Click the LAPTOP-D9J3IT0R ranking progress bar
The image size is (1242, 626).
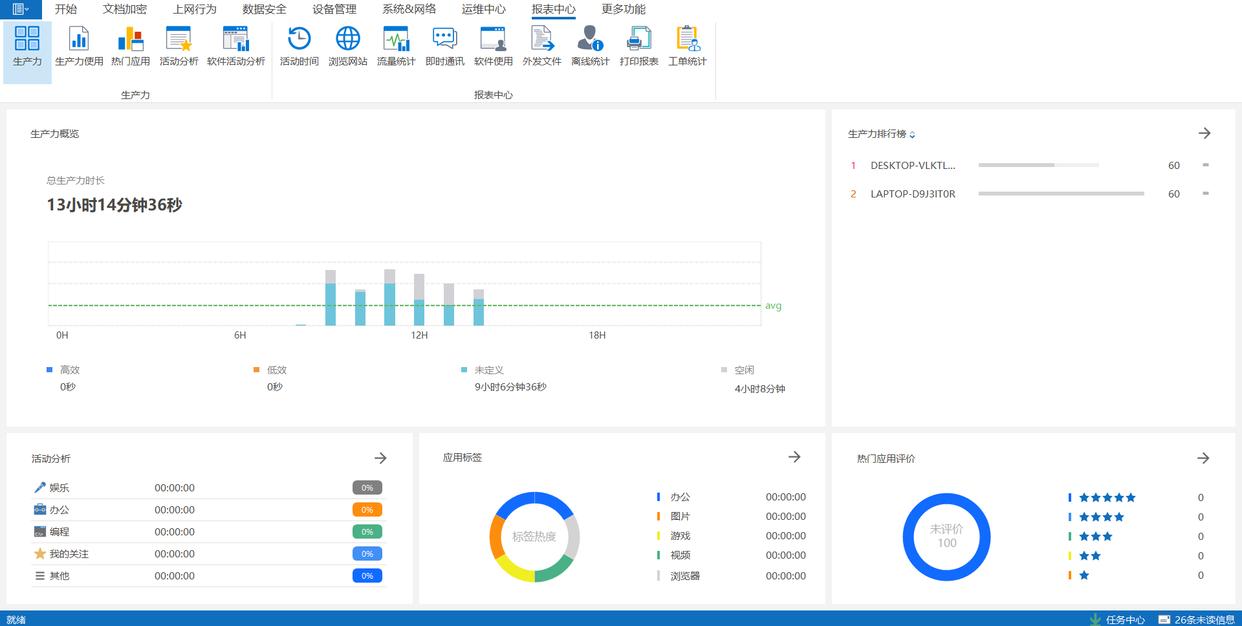click(1061, 194)
